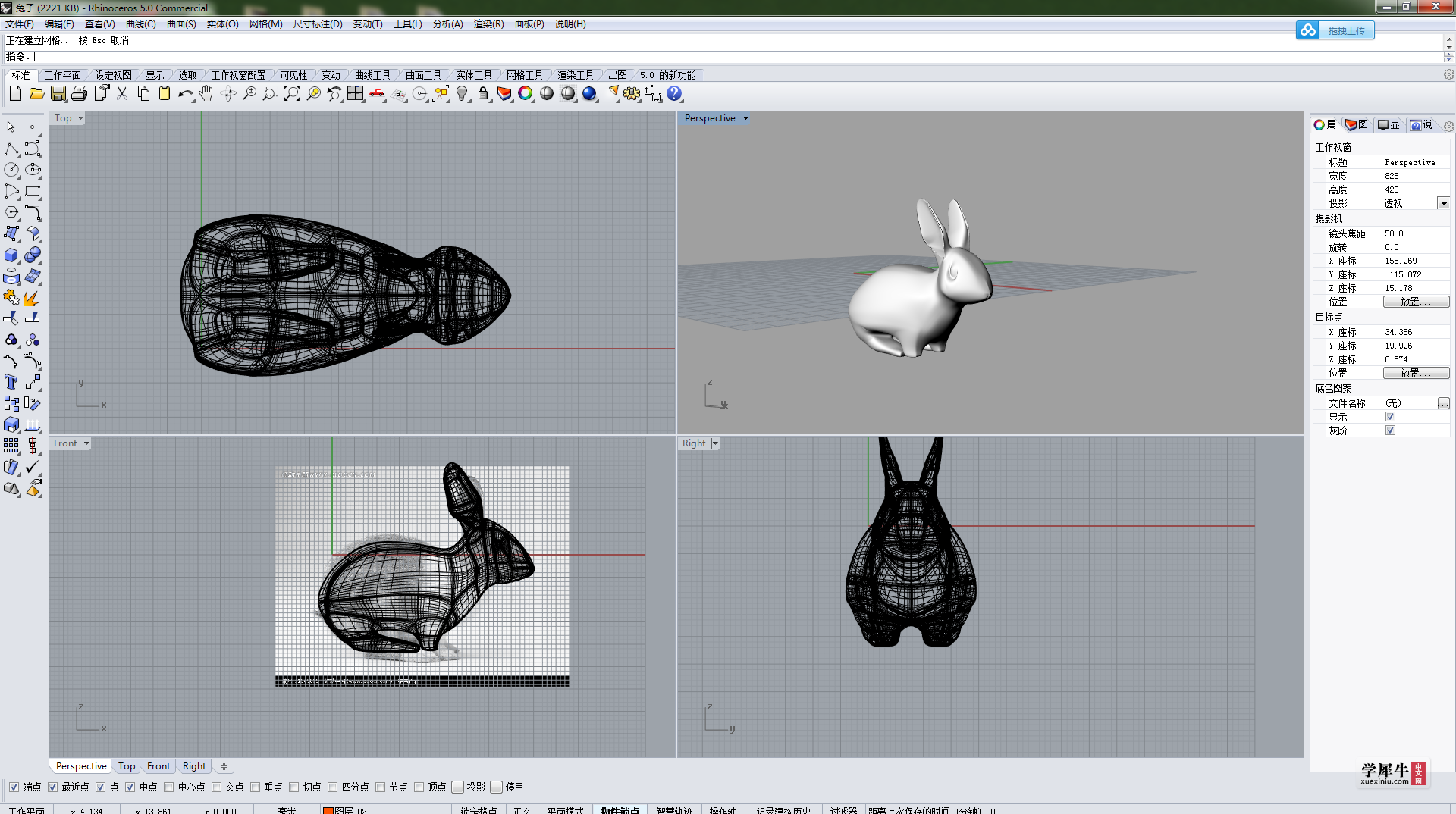Click the blue help question mark icon
Image resolution: width=1456 pixels, height=814 pixels.
coord(674,94)
